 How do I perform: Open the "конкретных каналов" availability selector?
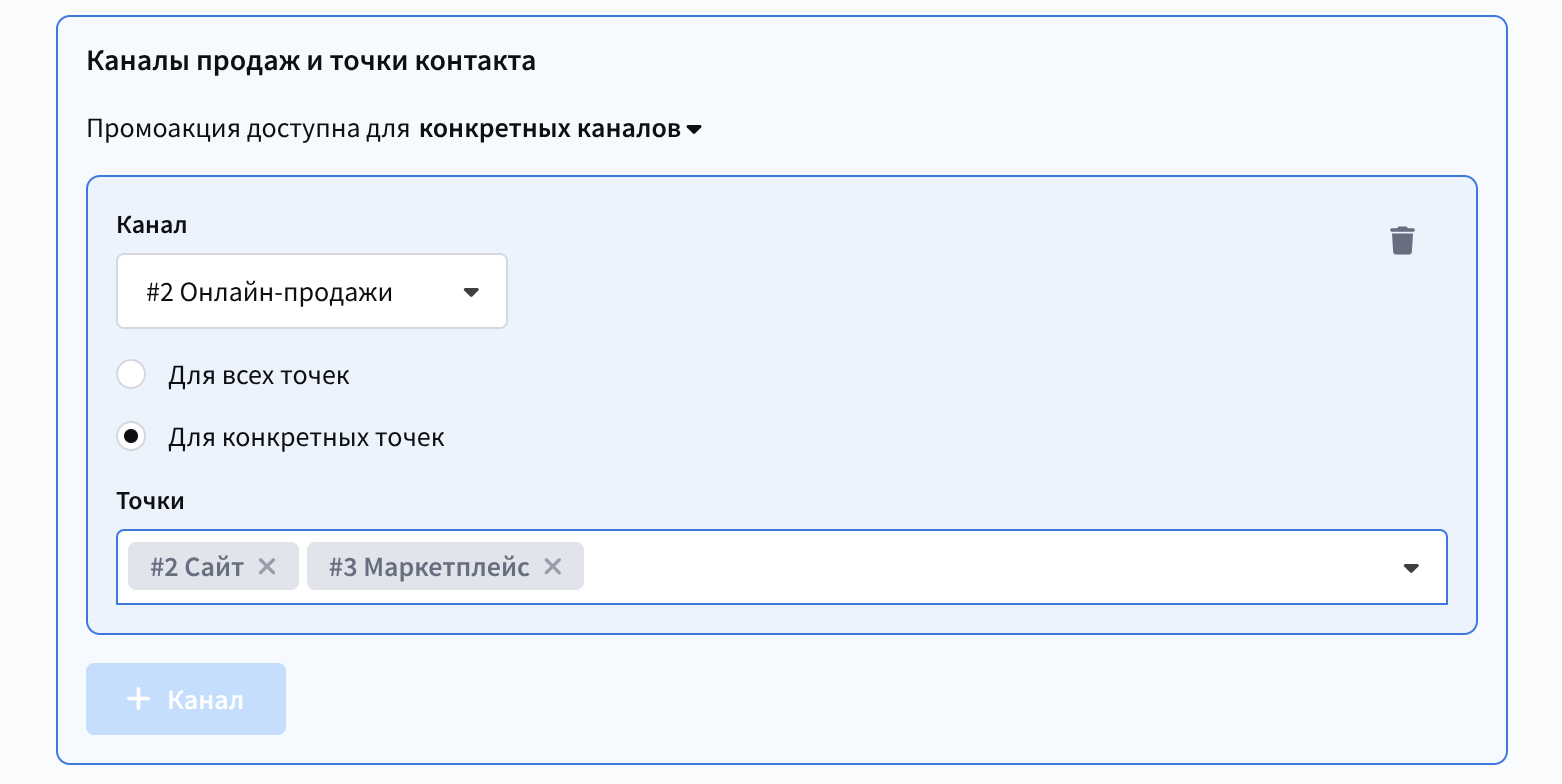point(550,129)
